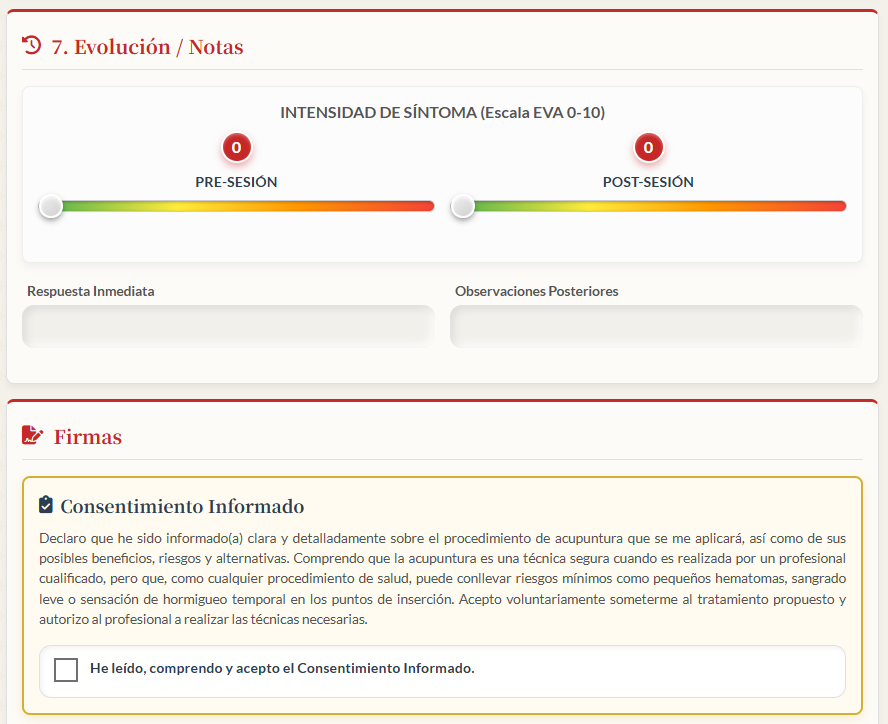
Task: Click the 'Consentimiento Informado' title text
Action: pos(182,506)
